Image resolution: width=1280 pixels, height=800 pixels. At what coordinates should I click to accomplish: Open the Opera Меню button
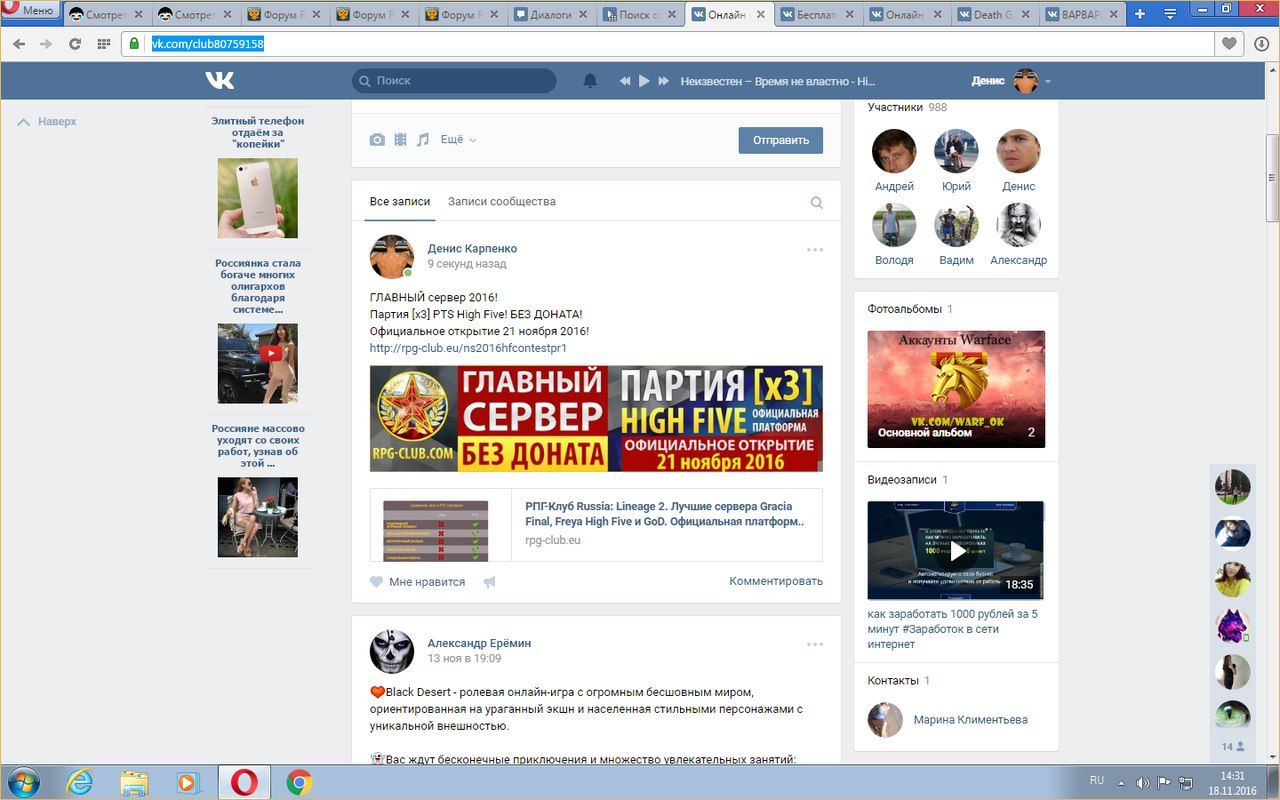tap(30, 11)
